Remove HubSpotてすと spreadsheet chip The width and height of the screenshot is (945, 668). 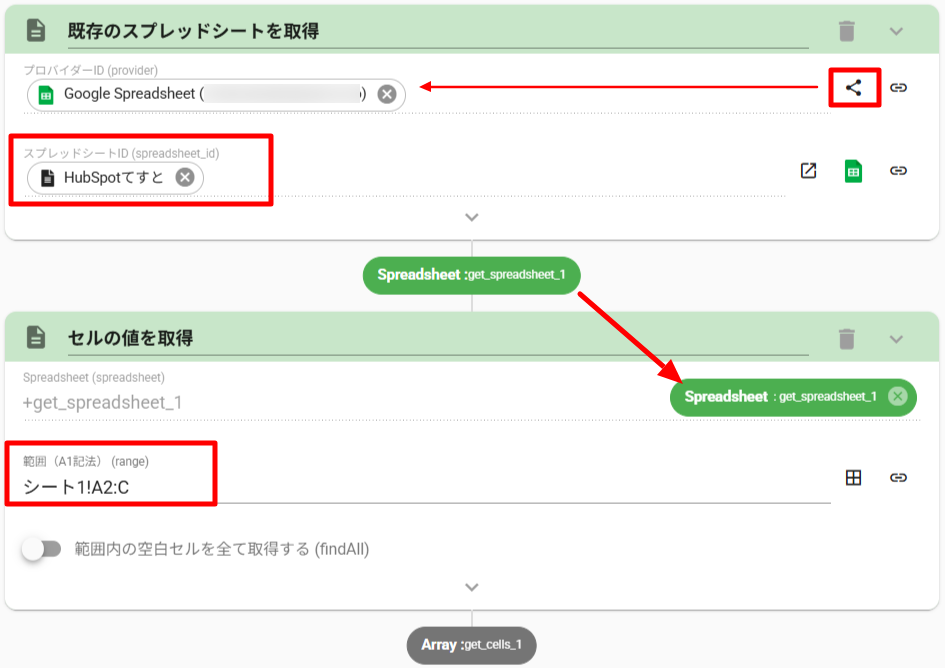pyautogui.click(x=185, y=178)
